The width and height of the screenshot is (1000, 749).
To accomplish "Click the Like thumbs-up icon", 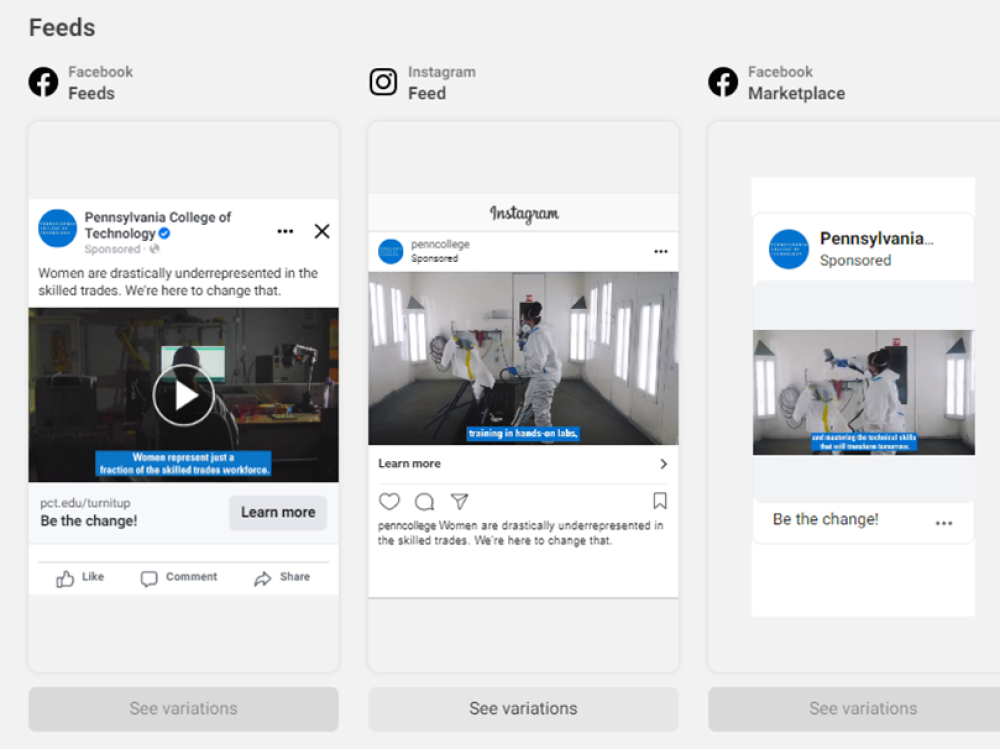I will point(66,578).
